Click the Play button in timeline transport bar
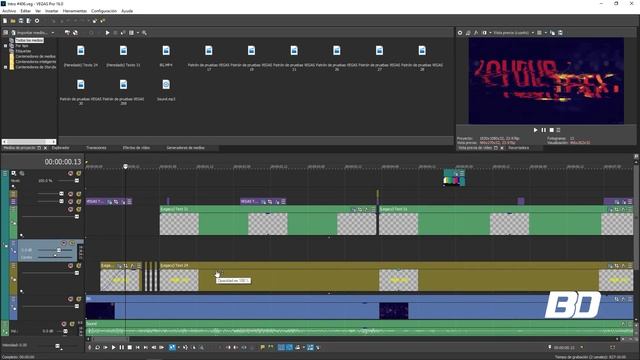 tap(113, 347)
